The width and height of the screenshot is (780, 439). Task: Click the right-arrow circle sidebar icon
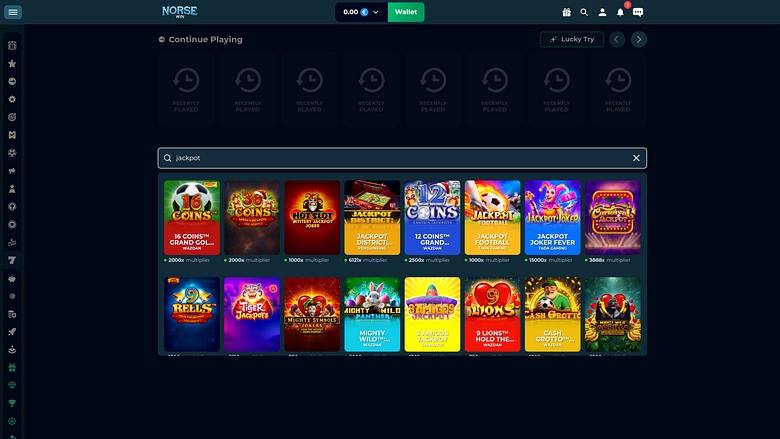click(12, 82)
